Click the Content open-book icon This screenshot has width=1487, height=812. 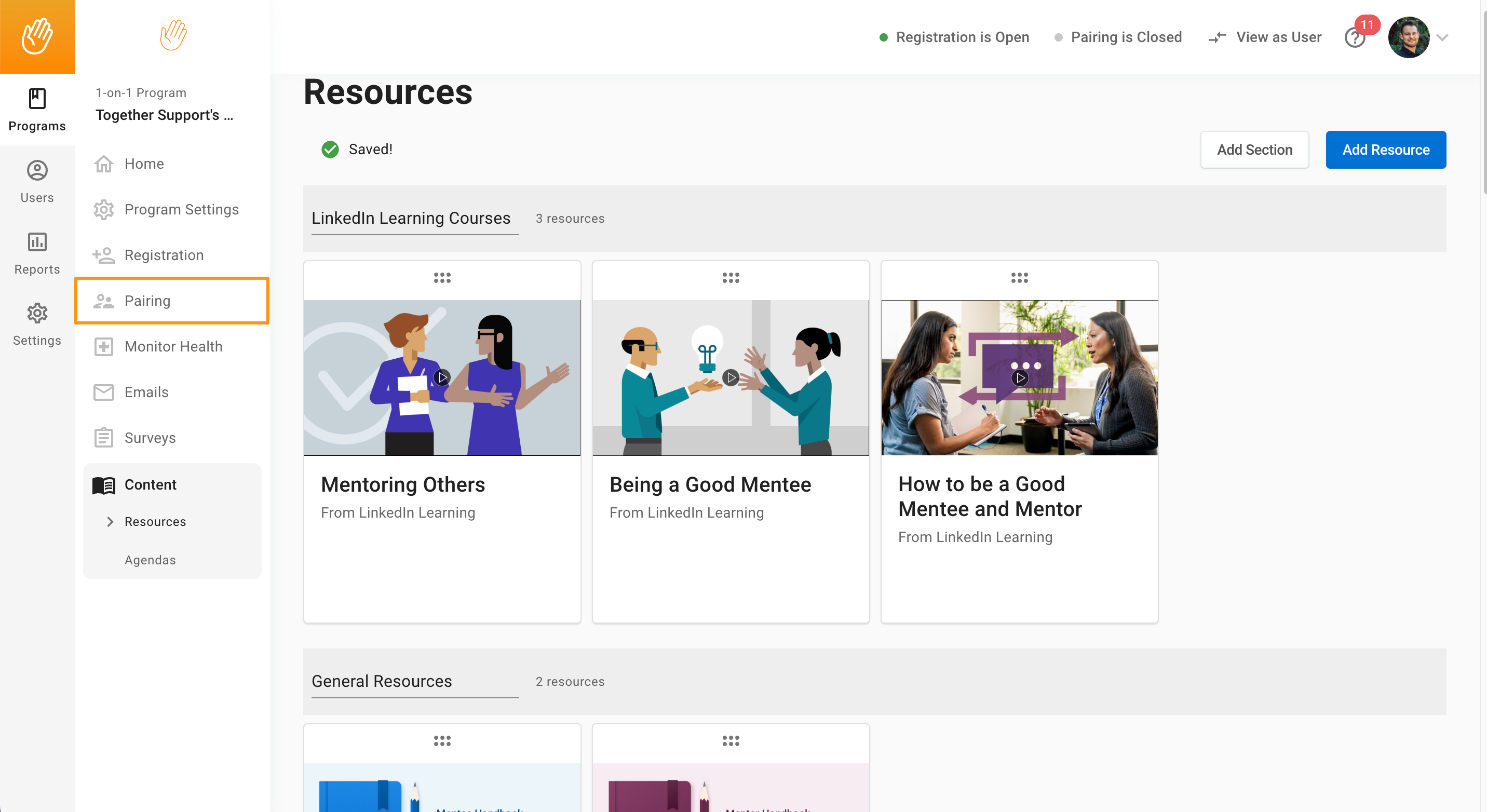(x=104, y=485)
